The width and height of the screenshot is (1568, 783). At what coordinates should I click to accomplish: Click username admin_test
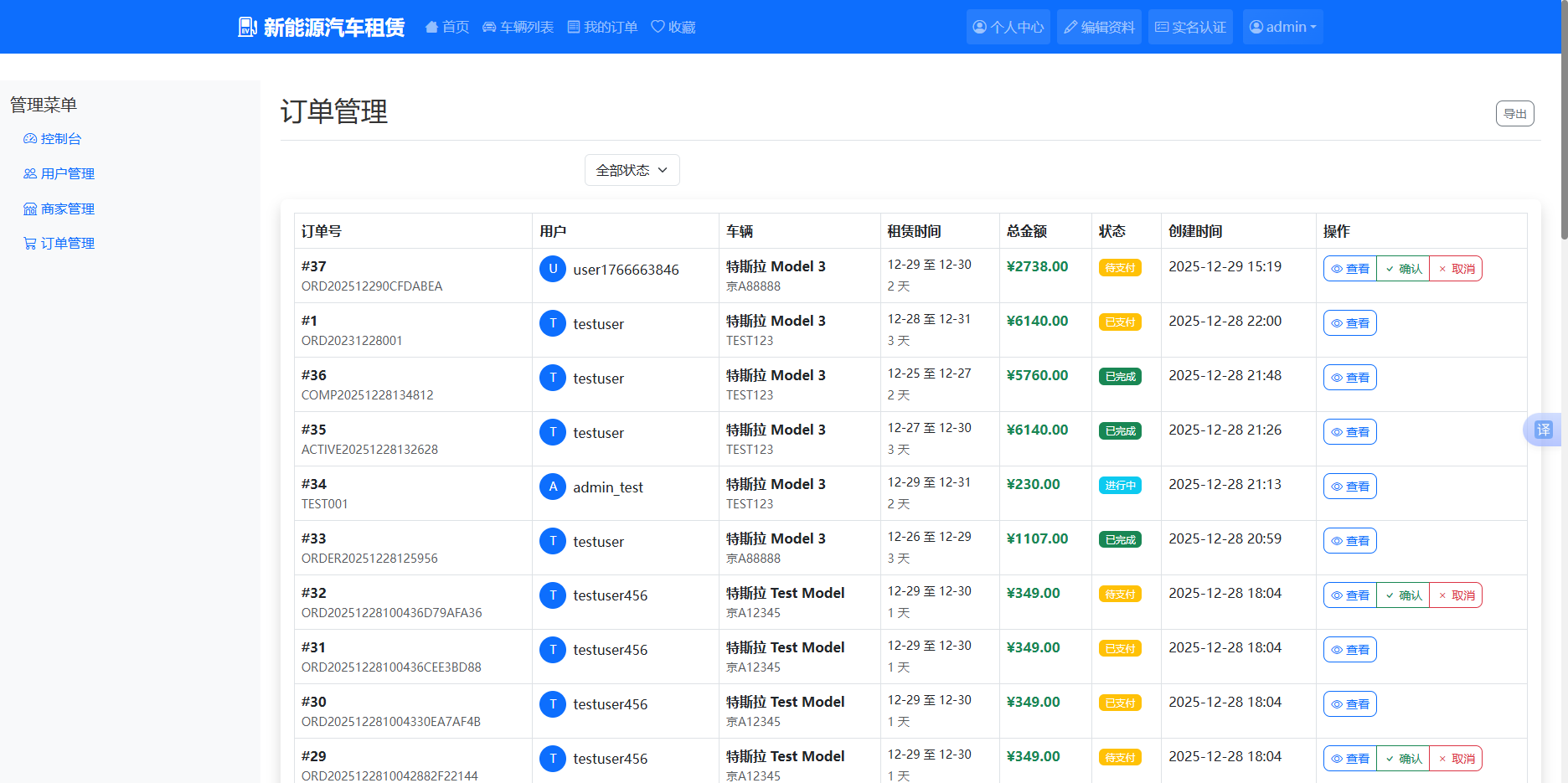click(608, 487)
